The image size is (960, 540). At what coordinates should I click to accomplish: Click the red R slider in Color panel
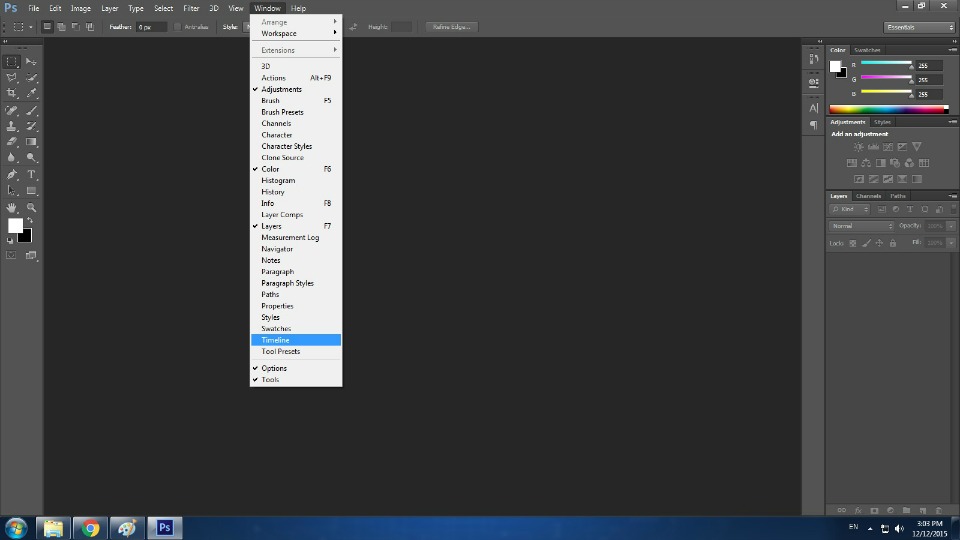886,64
